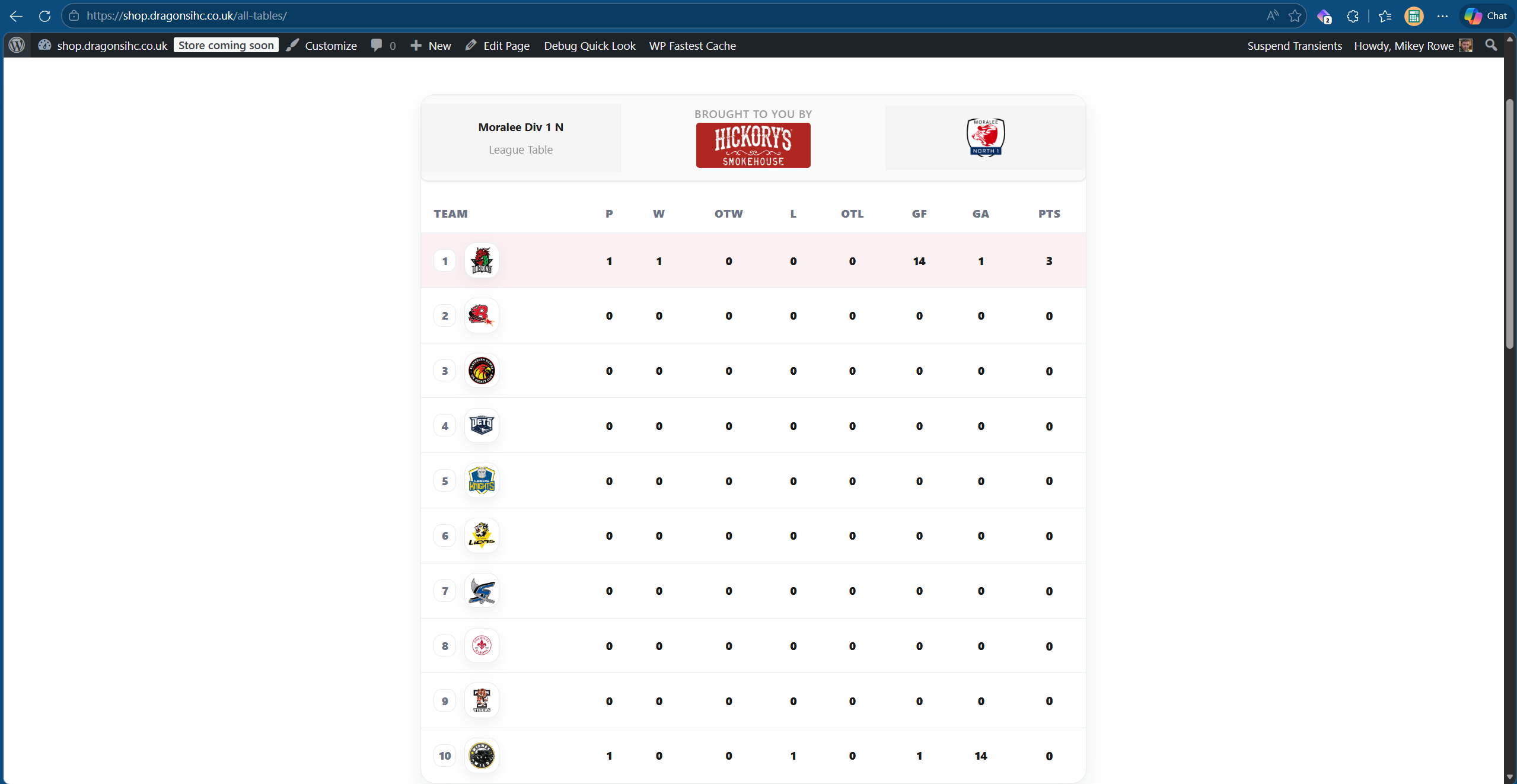Open the Customize screen via paintbrush icon
Image resolution: width=1517 pixels, height=784 pixels.
pos(322,45)
